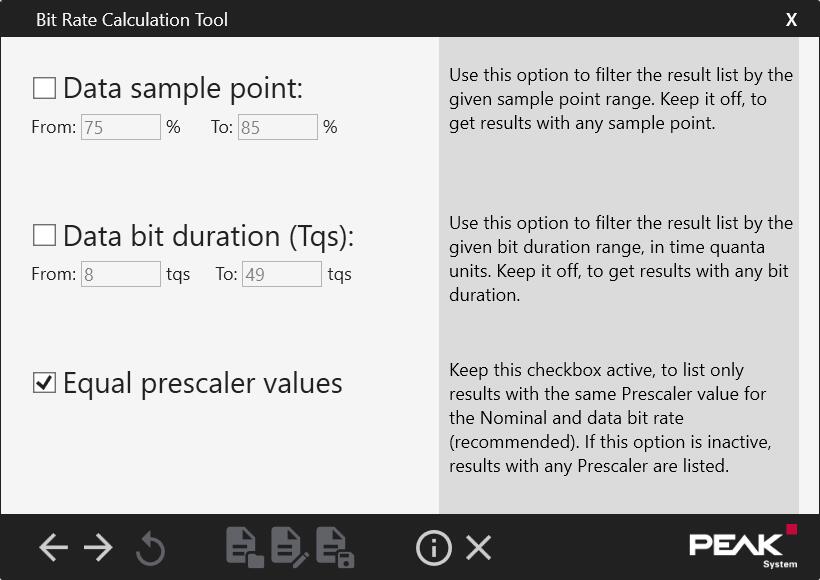Click the sample point To field showing 85

tap(278, 127)
